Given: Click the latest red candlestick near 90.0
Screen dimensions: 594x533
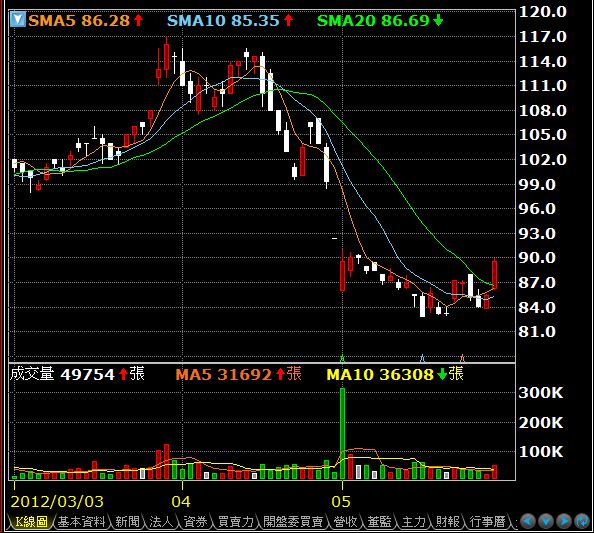Looking at the screenshot, I should tap(494, 275).
